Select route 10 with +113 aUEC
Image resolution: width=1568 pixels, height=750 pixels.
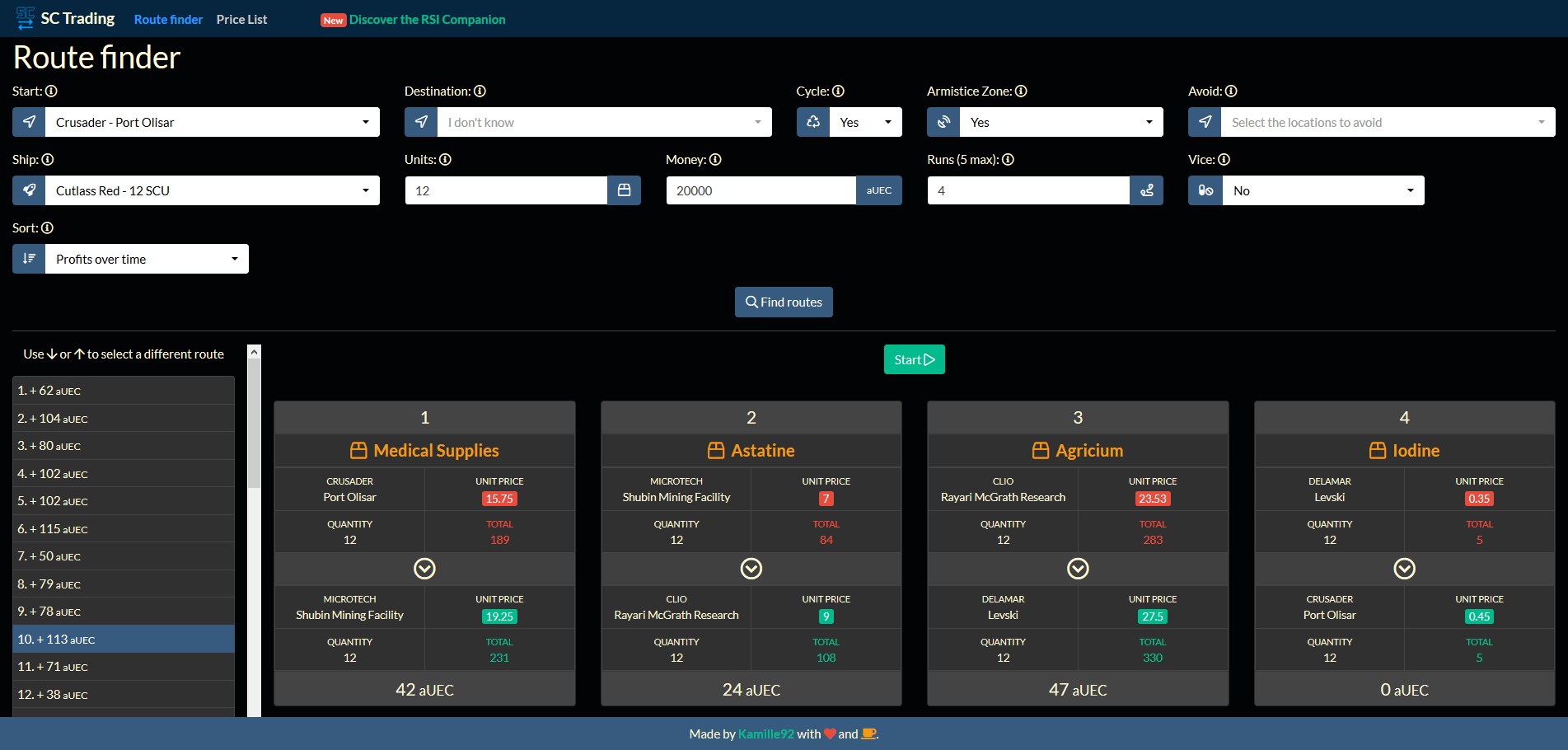124,640
